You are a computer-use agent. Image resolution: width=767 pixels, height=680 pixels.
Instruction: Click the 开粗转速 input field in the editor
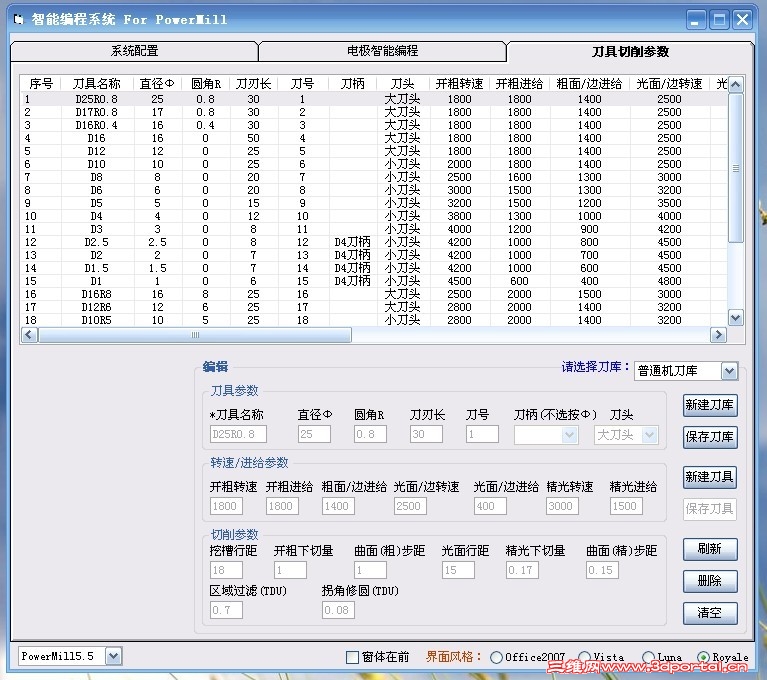[x=226, y=506]
